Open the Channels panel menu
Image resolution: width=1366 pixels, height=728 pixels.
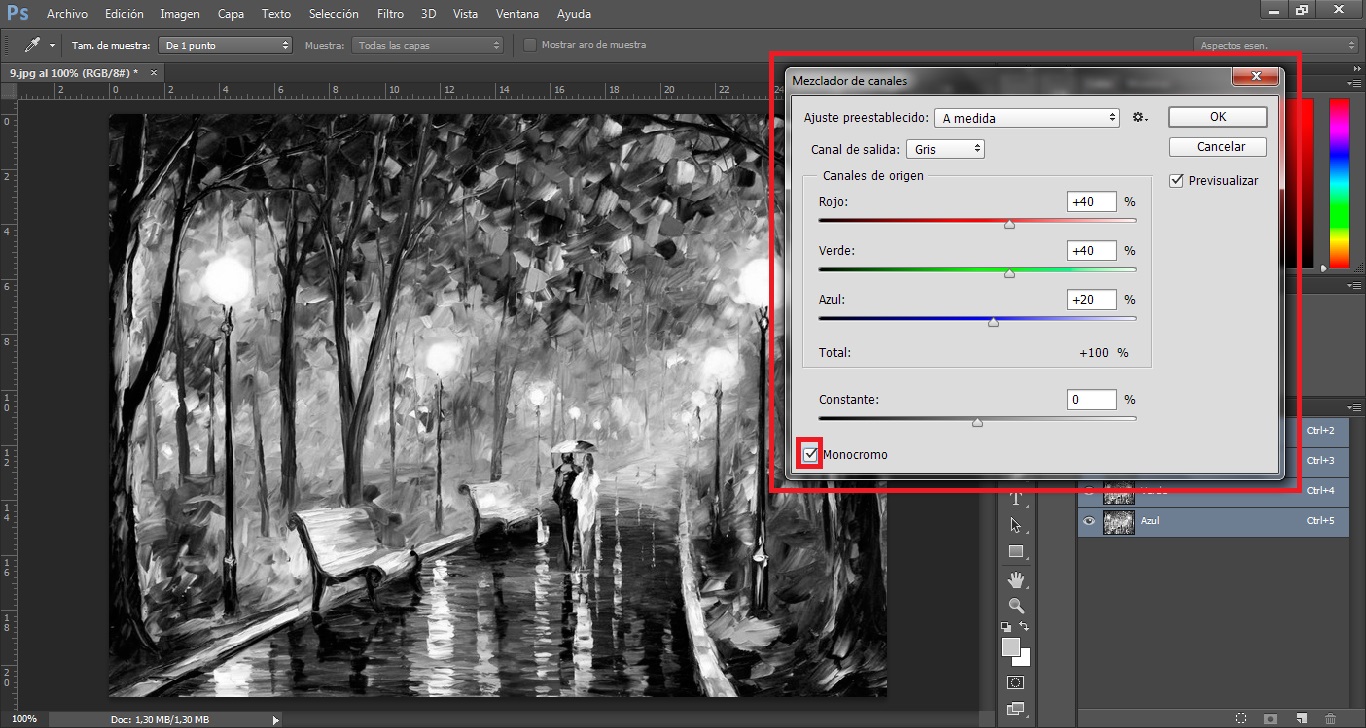pyautogui.click(x=1355, y=408)
